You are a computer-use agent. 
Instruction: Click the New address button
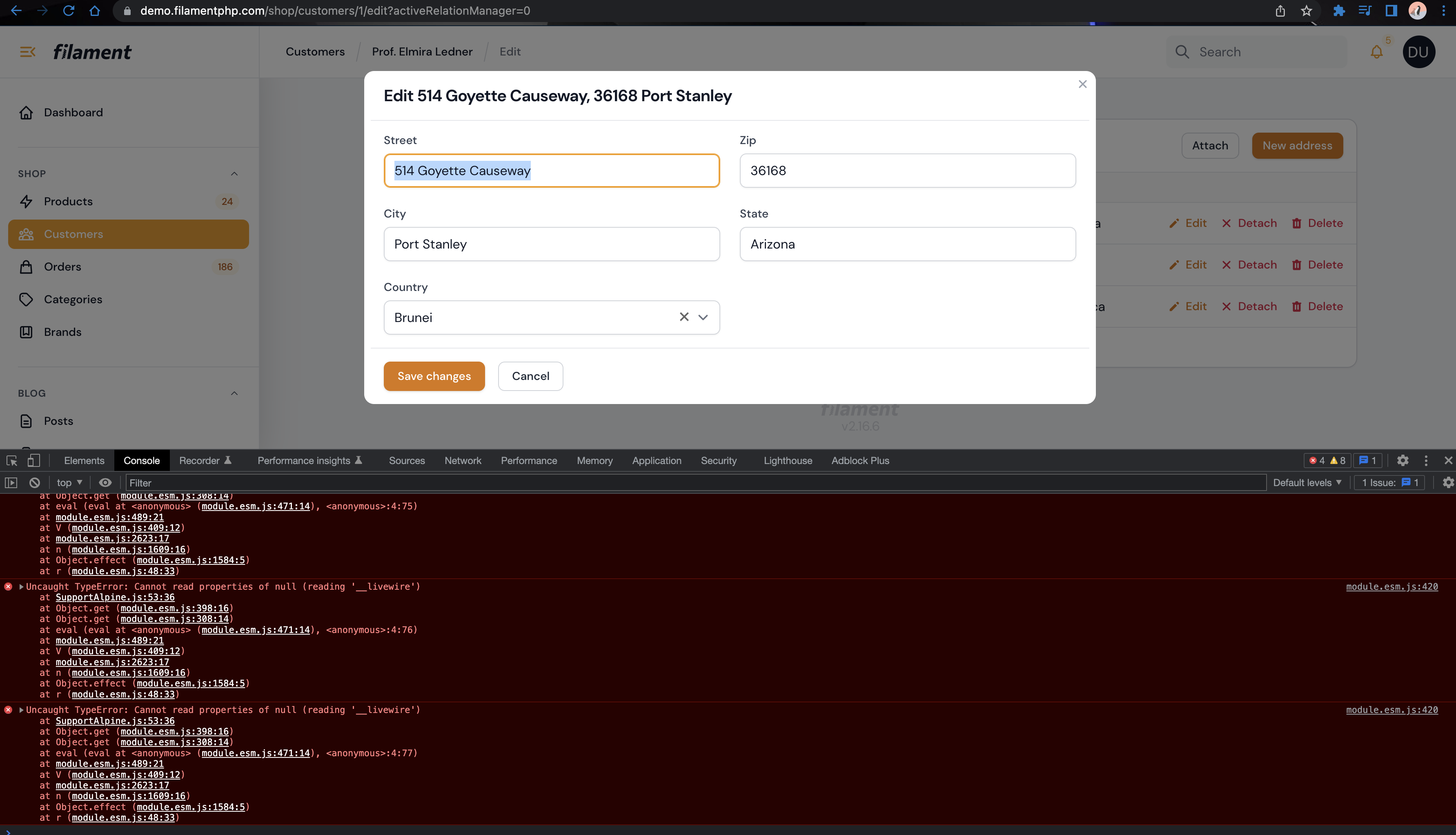pos(1297,145)
